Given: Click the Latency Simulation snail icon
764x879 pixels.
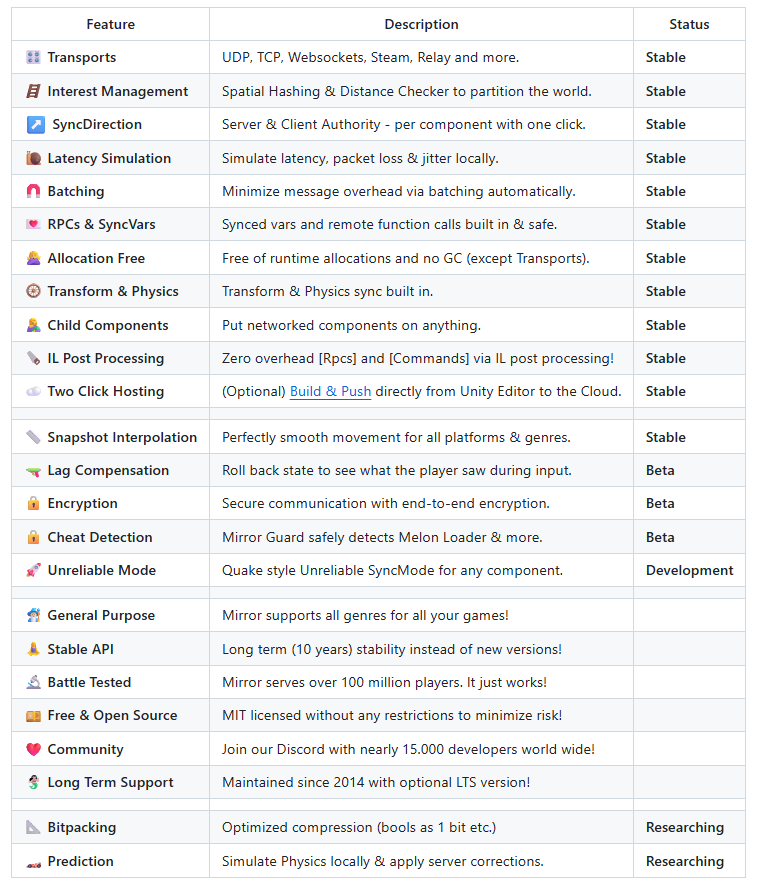Looking at the screenshot, I should (x=34, y=158).
